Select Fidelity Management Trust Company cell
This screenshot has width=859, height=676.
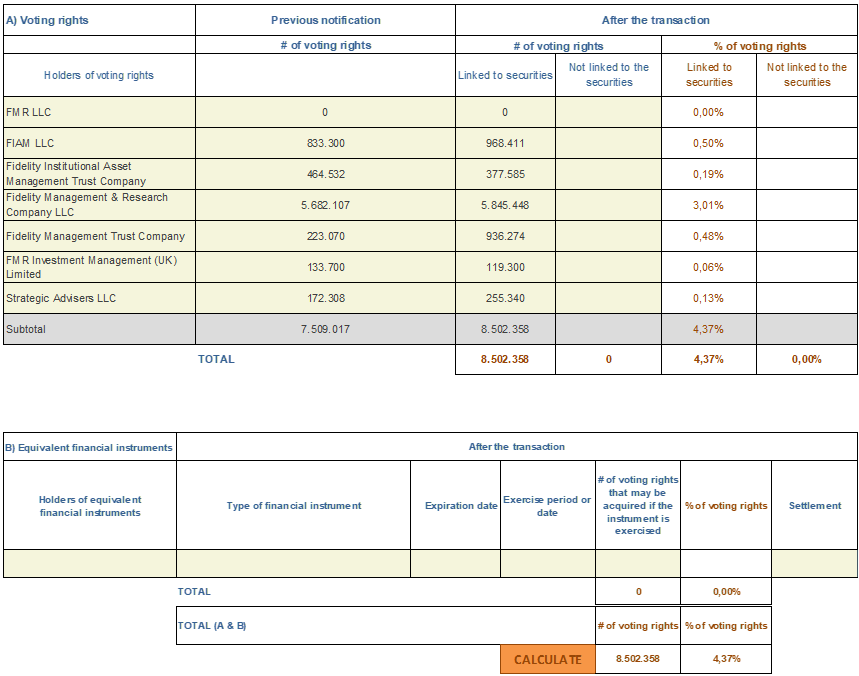[99, 236]
